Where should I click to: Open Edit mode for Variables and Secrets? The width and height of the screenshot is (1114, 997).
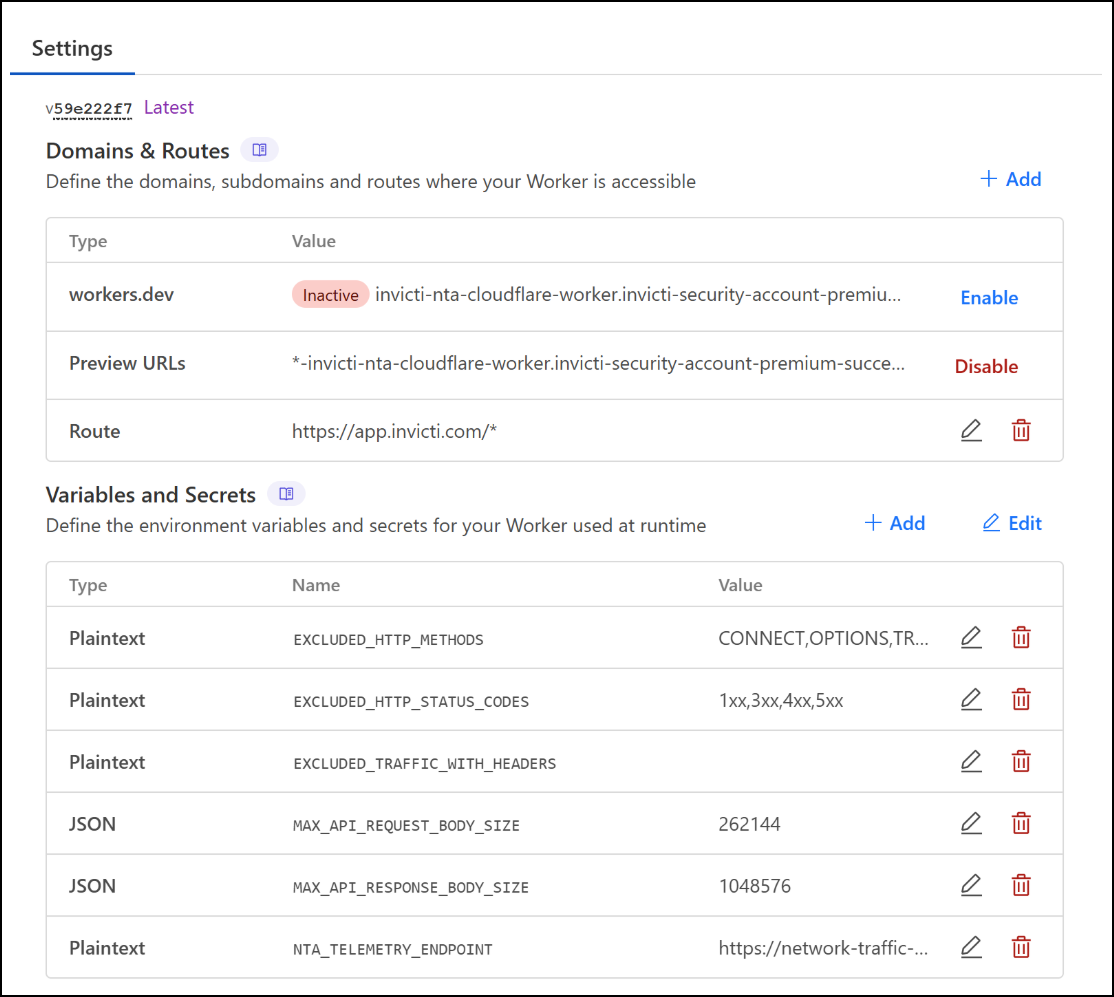[1012, 522]
